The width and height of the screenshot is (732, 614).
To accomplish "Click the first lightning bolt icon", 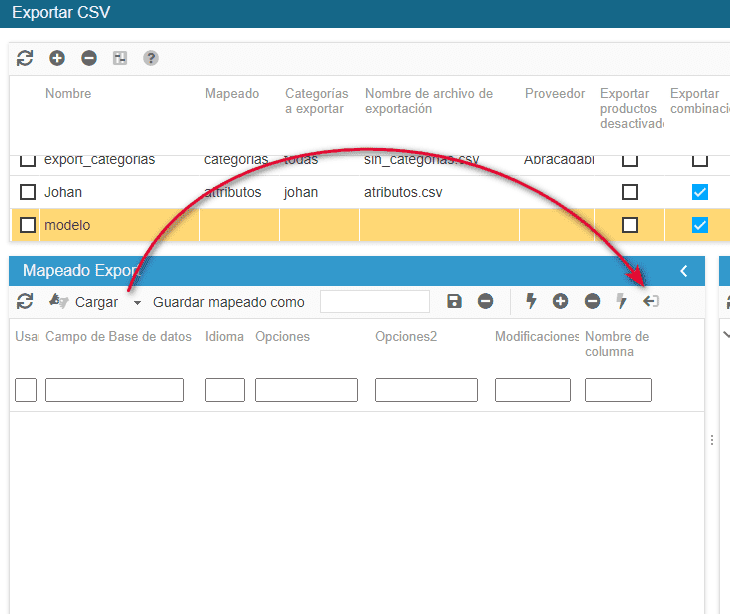I will coord(531,301).
